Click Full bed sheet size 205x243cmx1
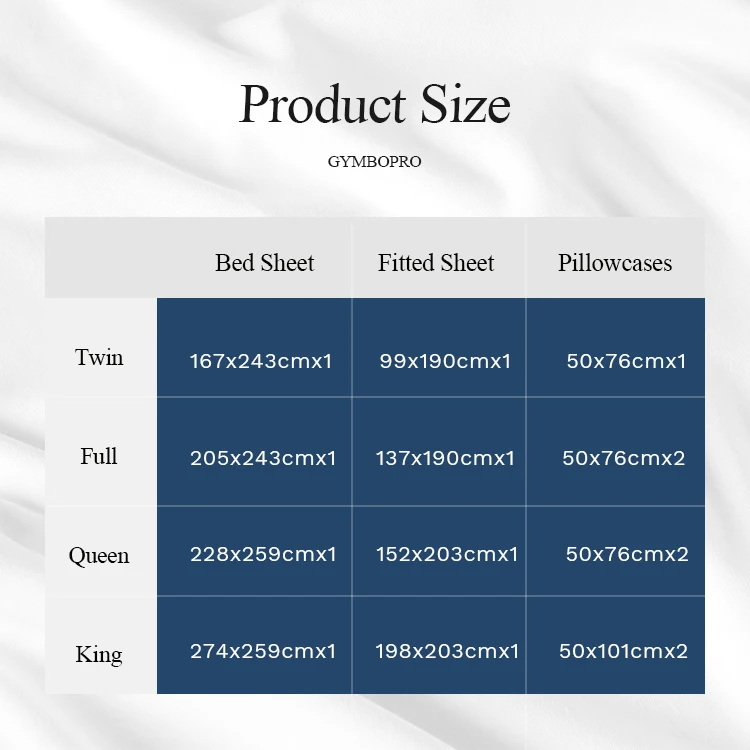This screenshot has height=750, width=750. click(263, 459)
